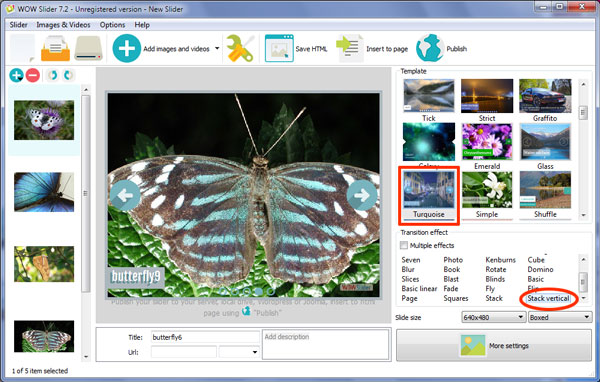This screenshot has height=382, width=600.
Task: Click the Publish globe icon
Action: point(430,48)
